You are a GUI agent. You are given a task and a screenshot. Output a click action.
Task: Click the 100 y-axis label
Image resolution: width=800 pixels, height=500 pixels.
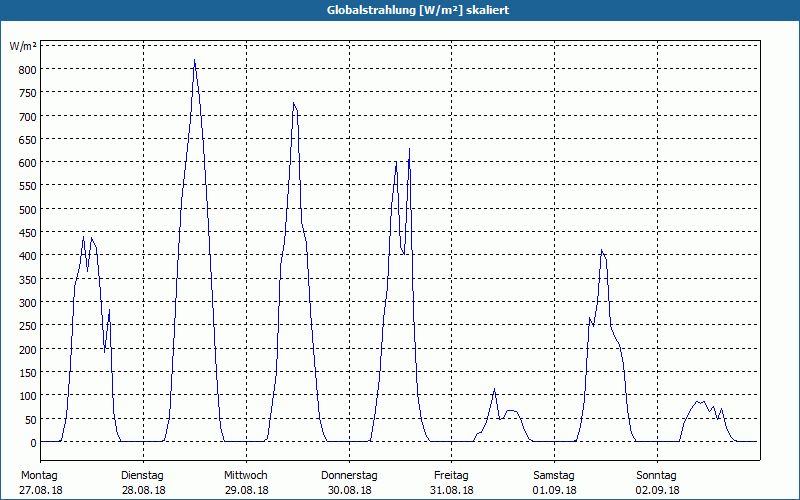28,396
